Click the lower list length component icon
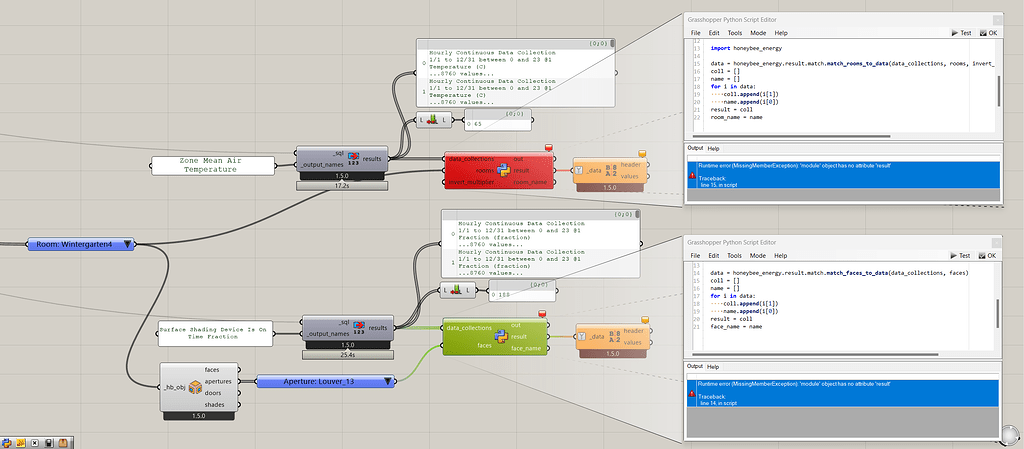The width and height of the screenshot is (1024, 449). tap(459, 290)
